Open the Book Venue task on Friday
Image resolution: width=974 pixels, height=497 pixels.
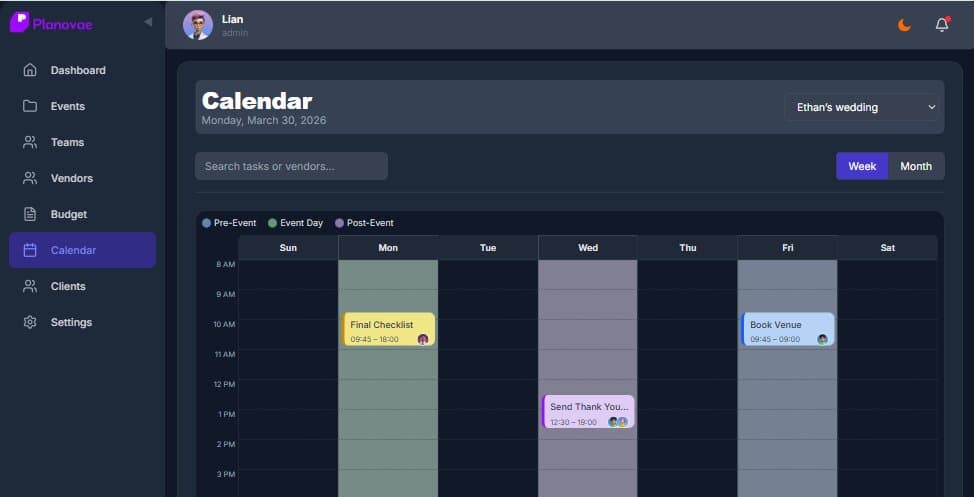(x=788, y=329)
